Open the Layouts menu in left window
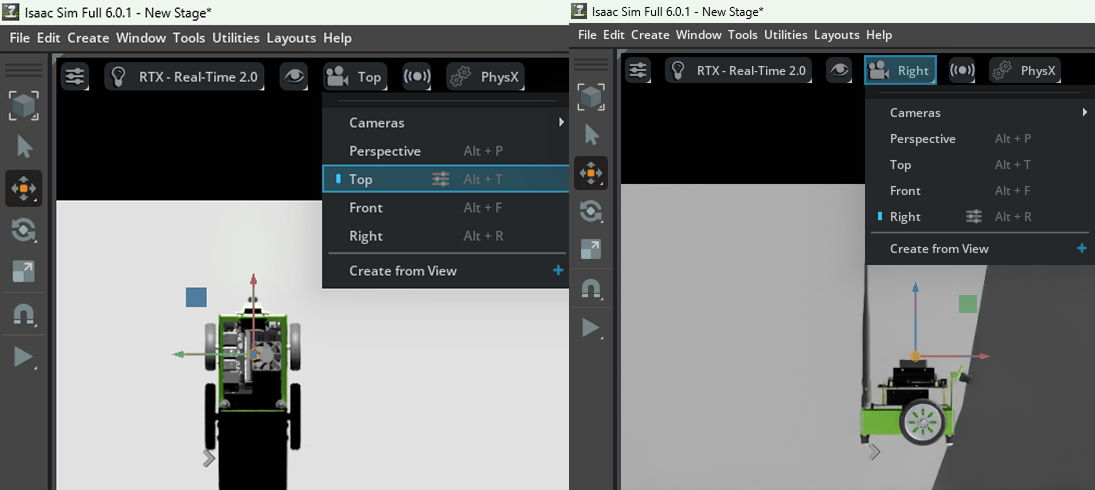 291,38
